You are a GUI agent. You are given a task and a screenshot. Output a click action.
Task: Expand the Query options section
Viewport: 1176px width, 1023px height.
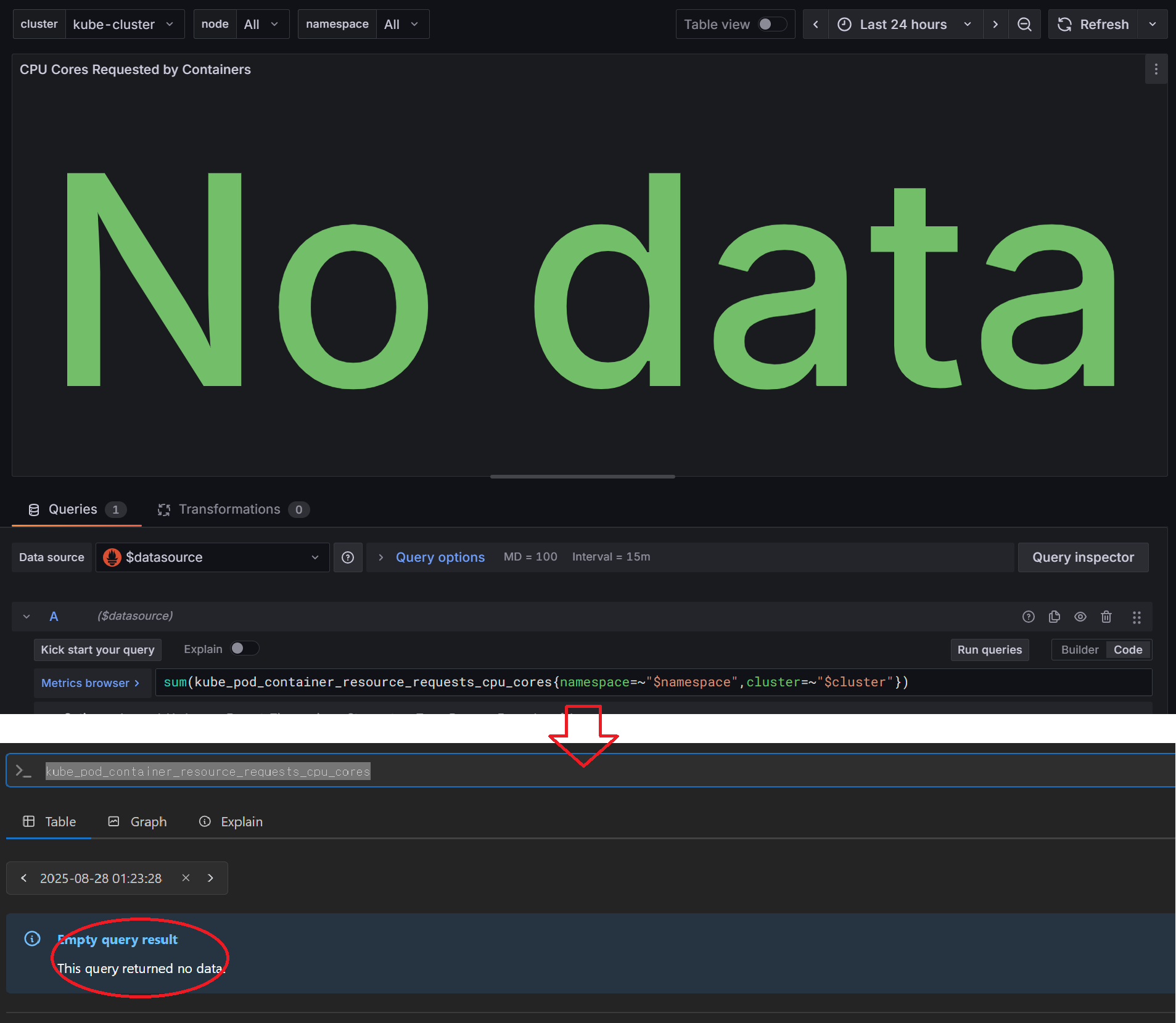coord(439,557)
